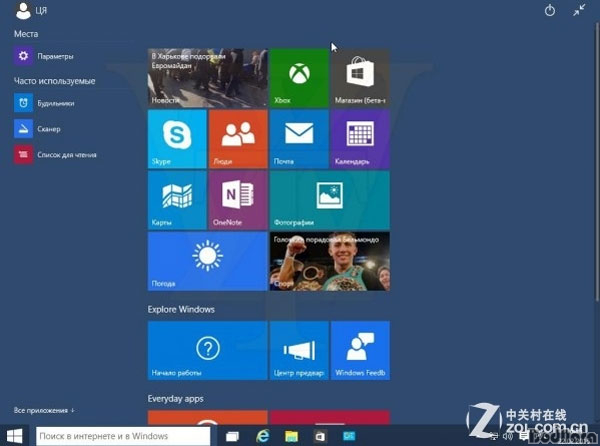
Task: Click the Поиск в интернете search box
Action: [x=123, y=436]
